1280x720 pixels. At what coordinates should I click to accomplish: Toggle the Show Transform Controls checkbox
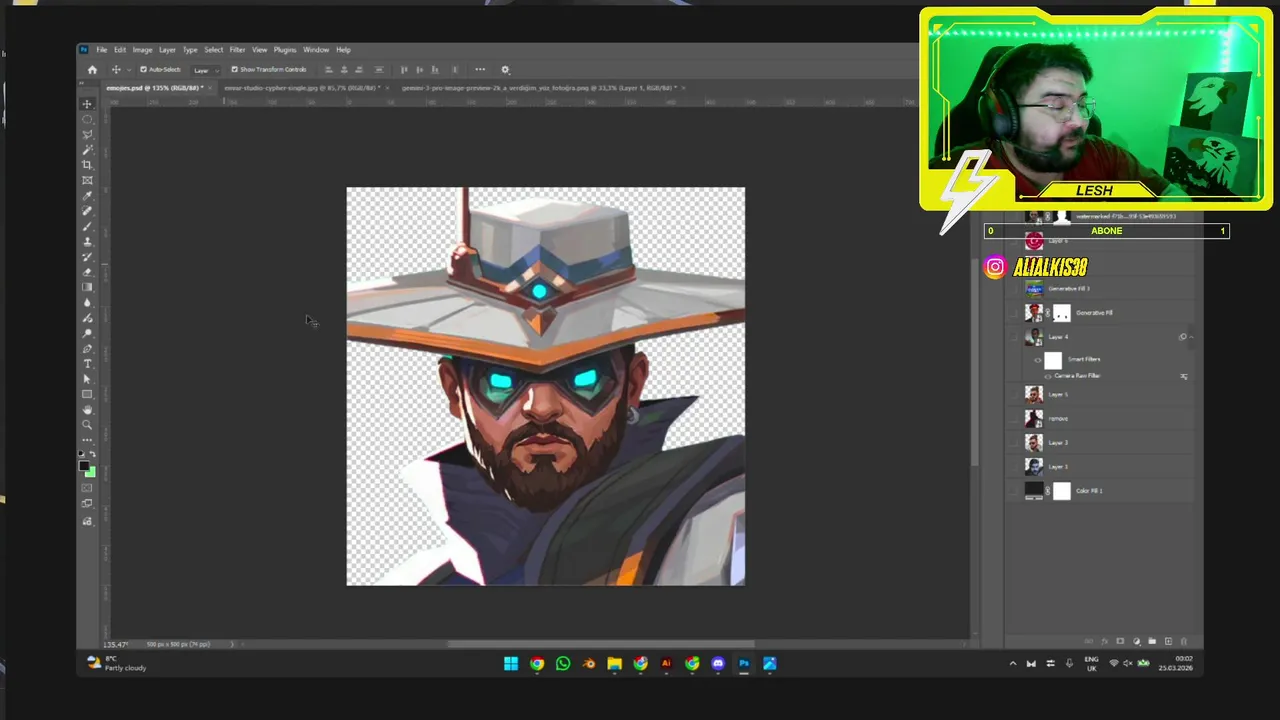pyautogui.click(x=235, y=69)
